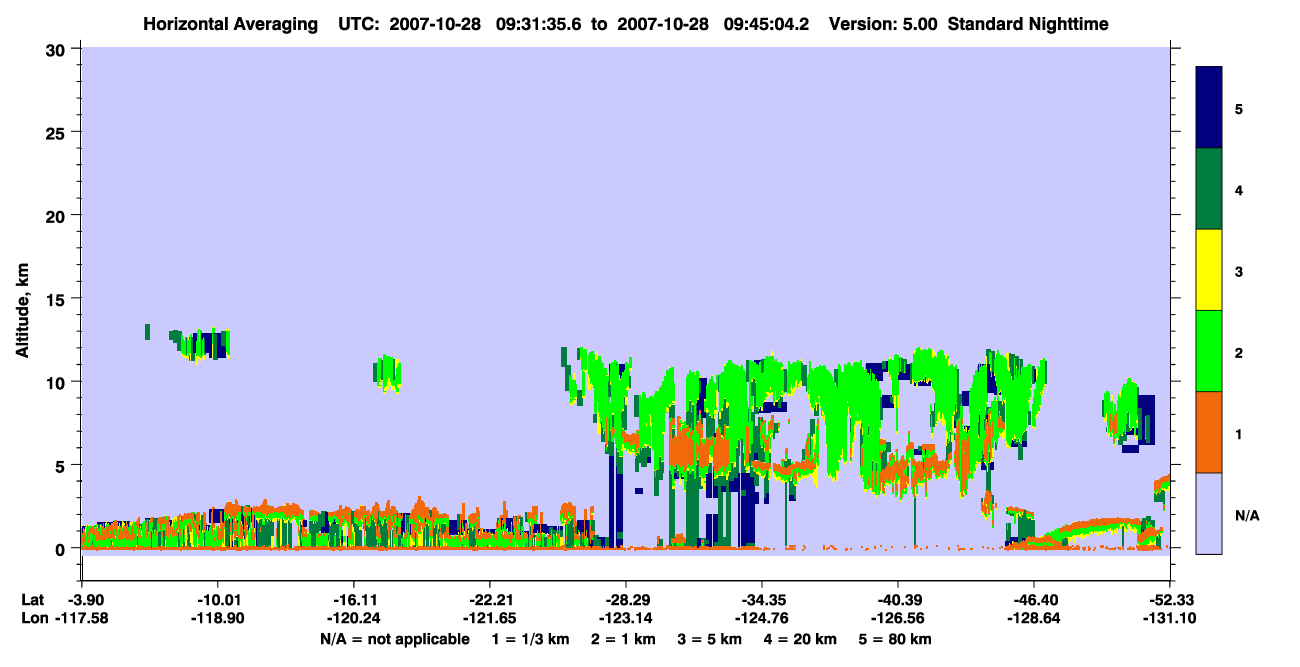Click the N/A = not applicable legend text
This screenshot has height=667, width=1300.
[394, 639]
